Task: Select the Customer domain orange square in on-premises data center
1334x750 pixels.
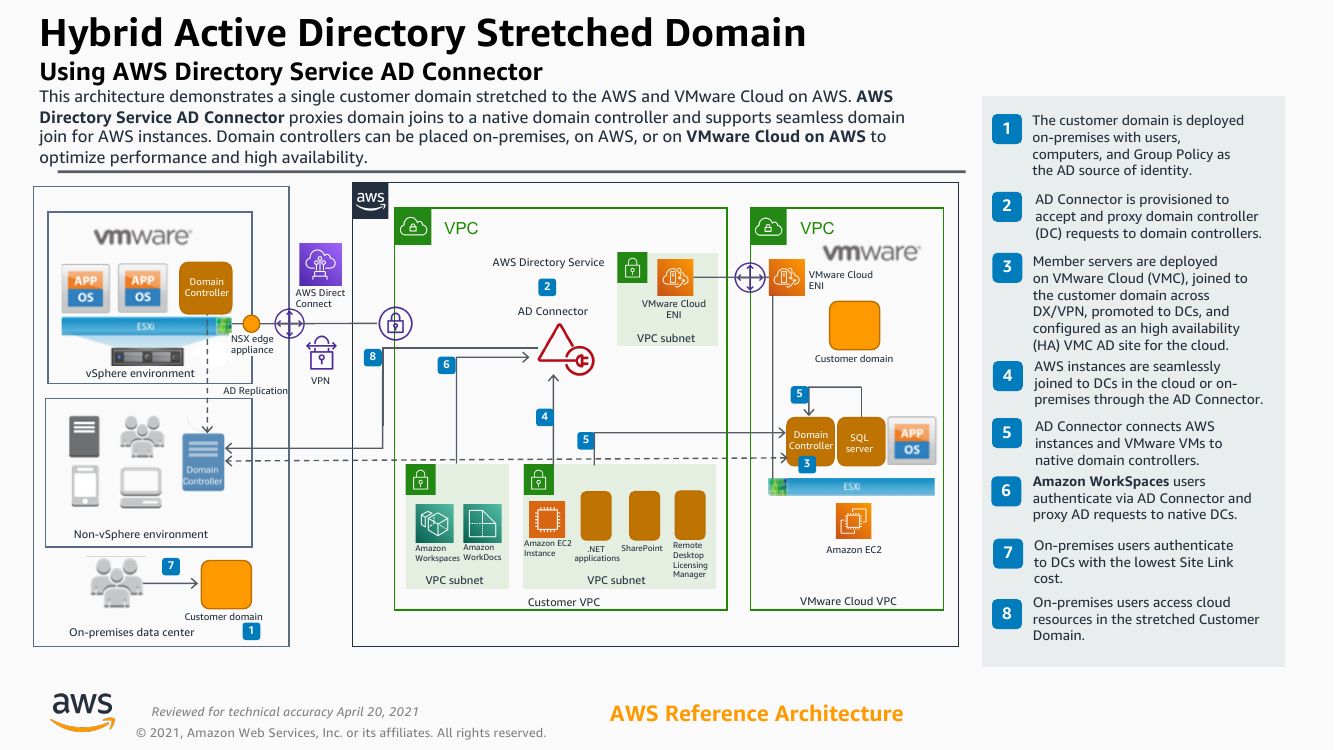Action: (x=226, y=585)
